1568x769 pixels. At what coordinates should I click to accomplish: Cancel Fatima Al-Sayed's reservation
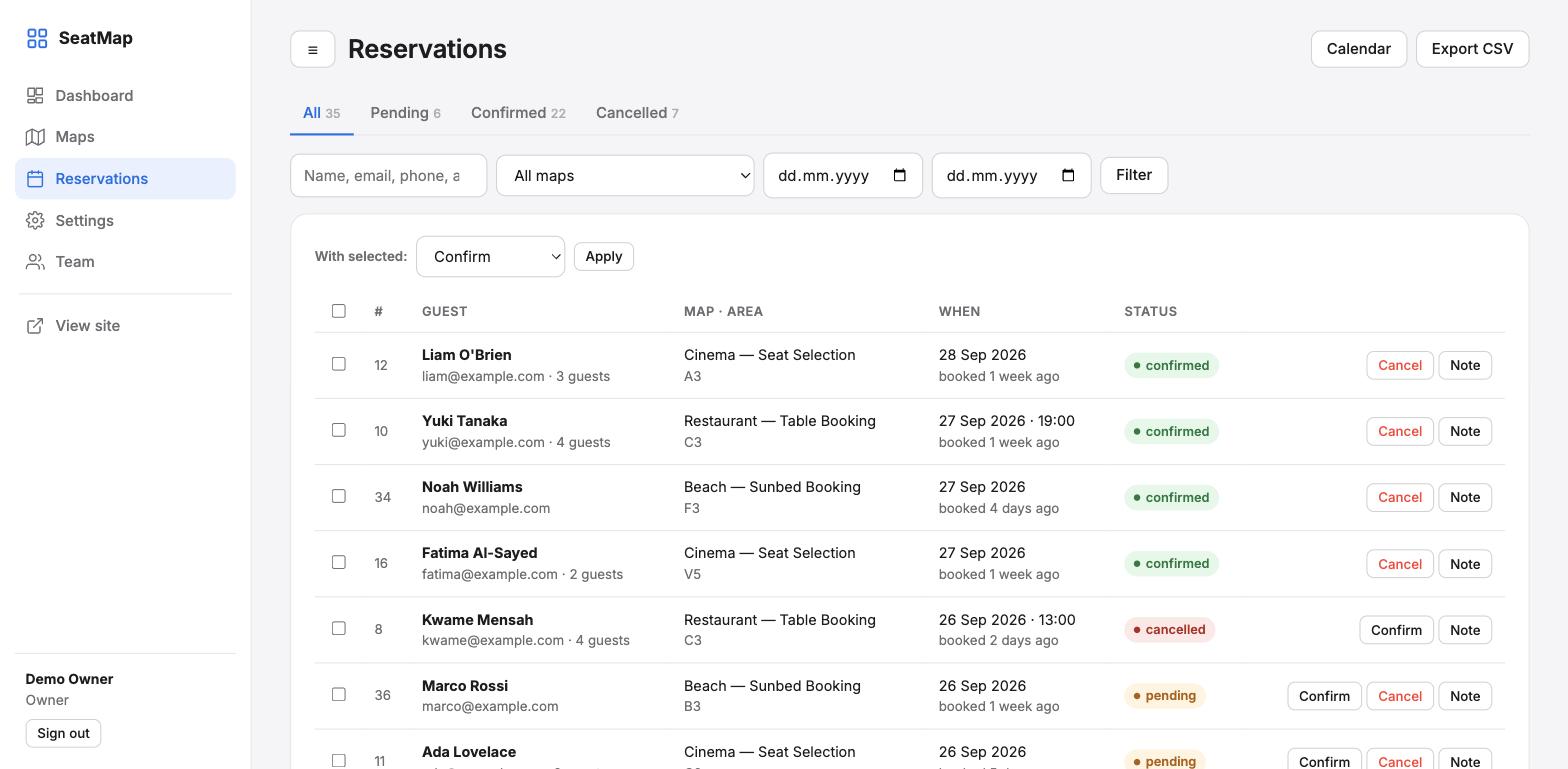1400,563
